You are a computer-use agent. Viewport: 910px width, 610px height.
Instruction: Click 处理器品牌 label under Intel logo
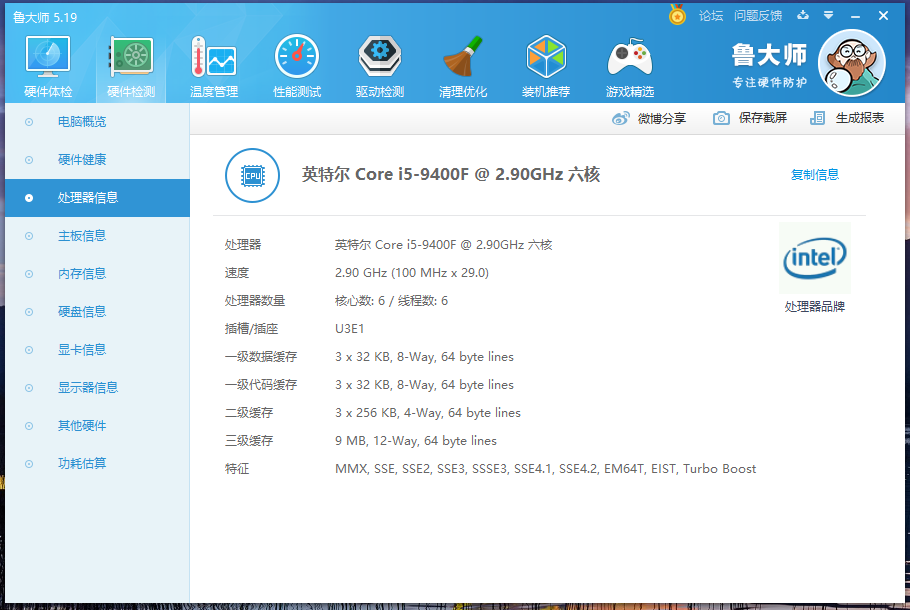(815, 306)
